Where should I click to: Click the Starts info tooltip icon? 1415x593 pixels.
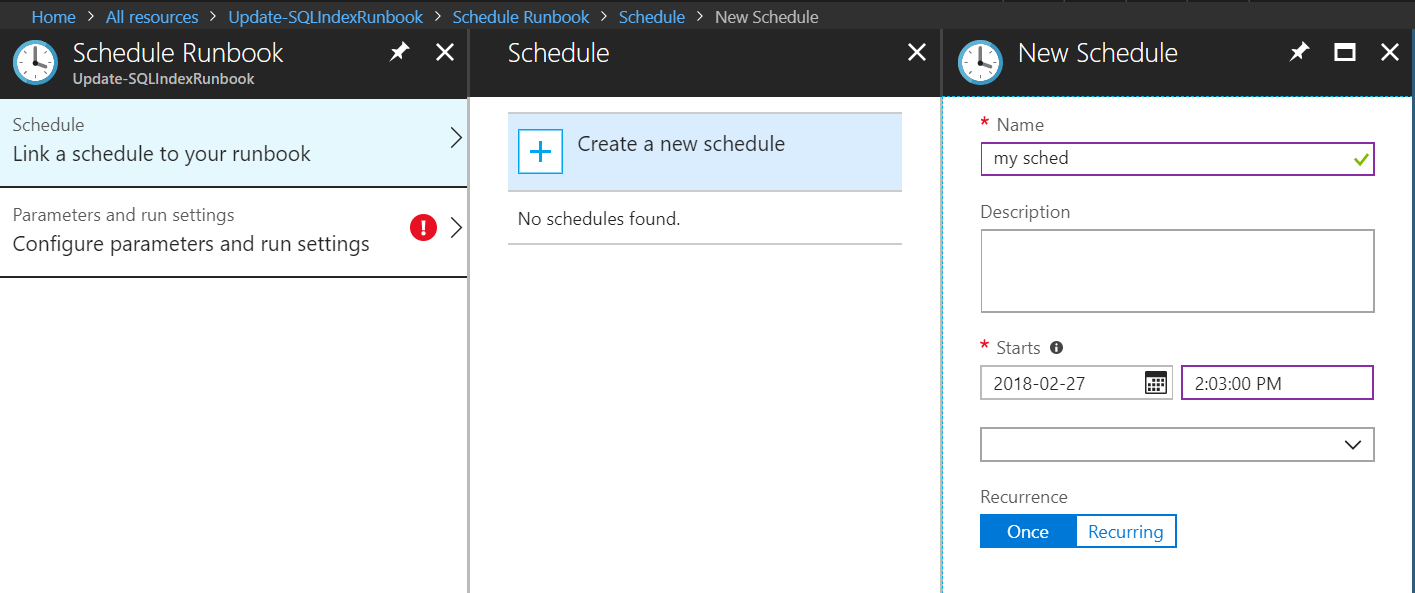click(1057, 348)
